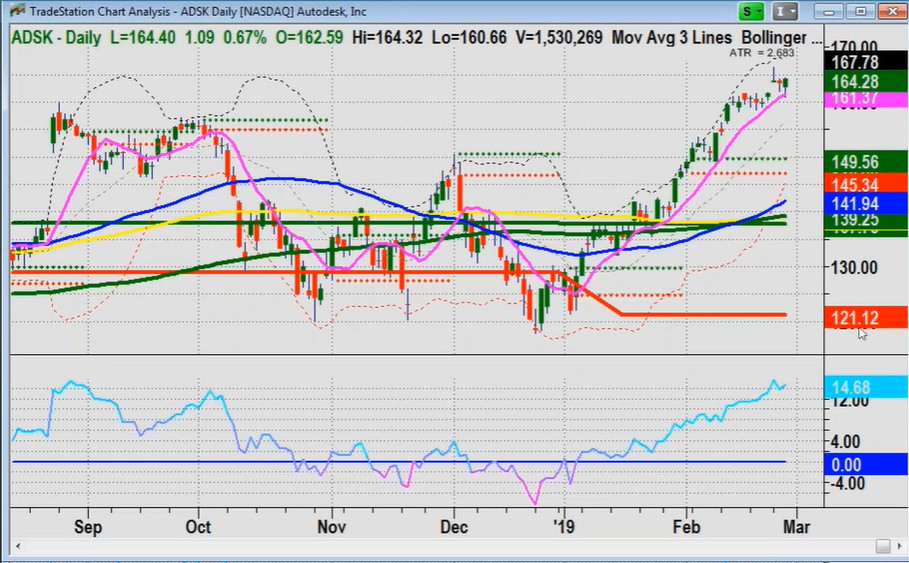Click the 'Oct' date axis label
Viewport: 909px width, 563px height.
(x=198, y=526)
